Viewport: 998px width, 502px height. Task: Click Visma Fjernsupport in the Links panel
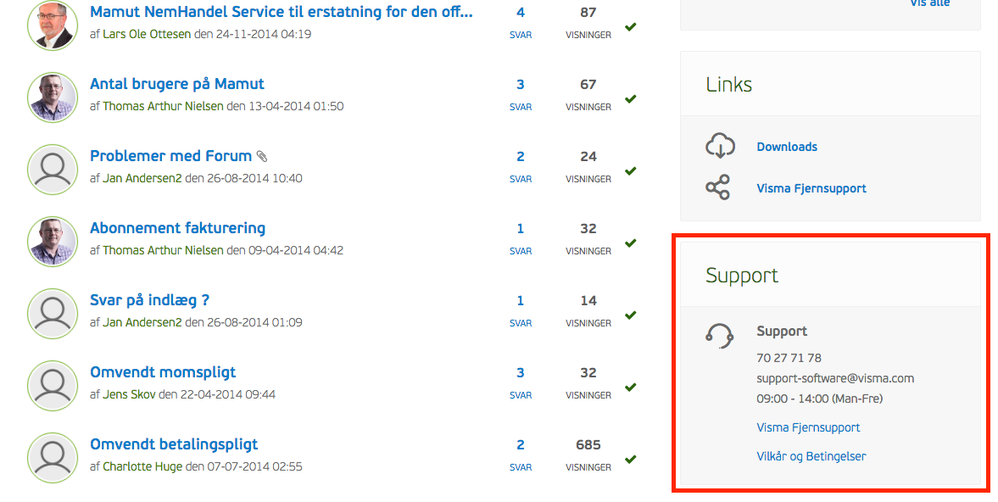point(811,188)
